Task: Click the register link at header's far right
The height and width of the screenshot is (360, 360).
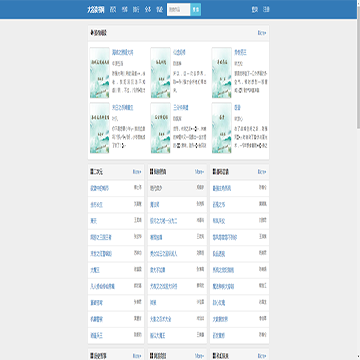Action: click(x=266, y=10)
